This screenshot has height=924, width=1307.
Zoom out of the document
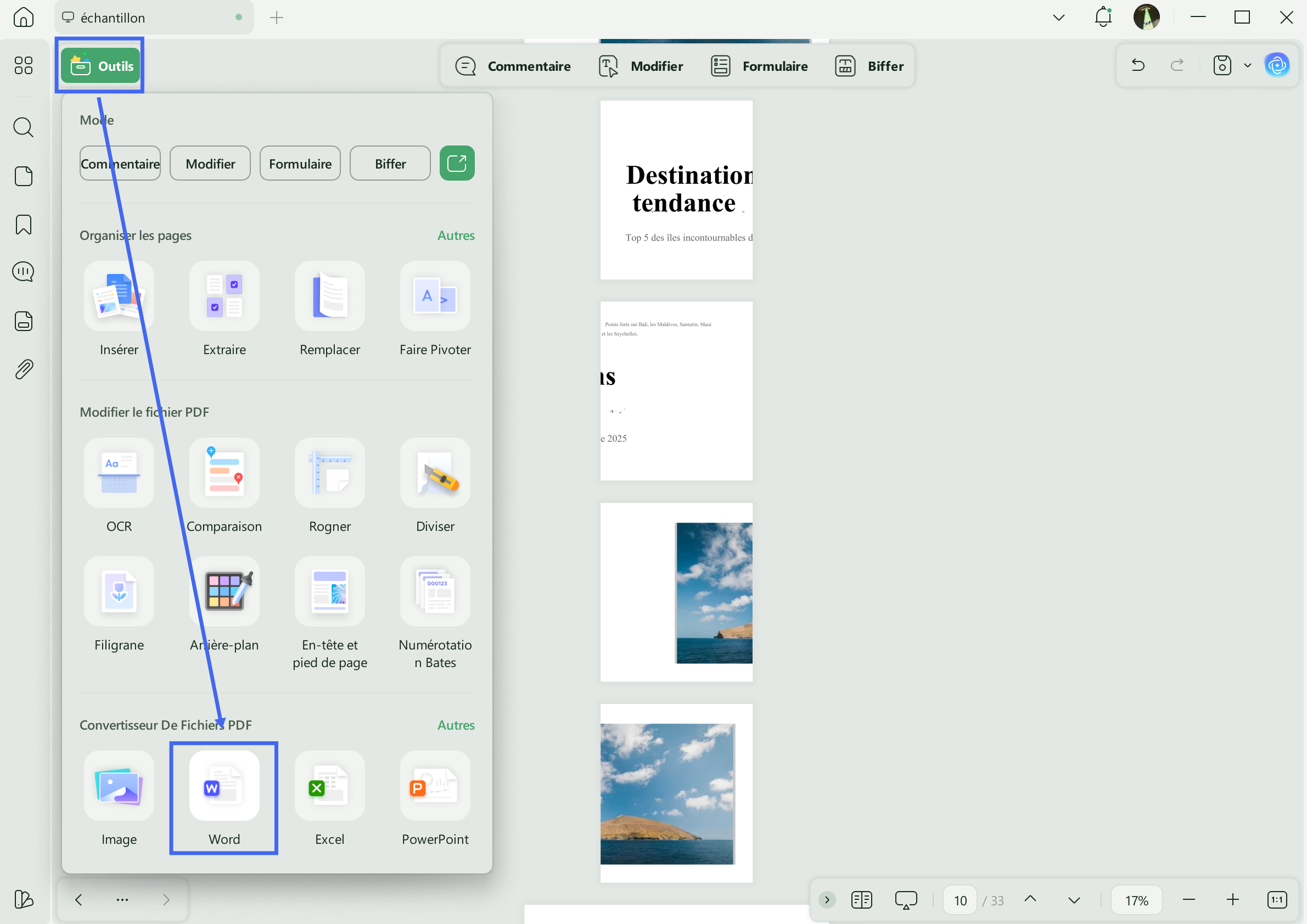pos(1188,899)
